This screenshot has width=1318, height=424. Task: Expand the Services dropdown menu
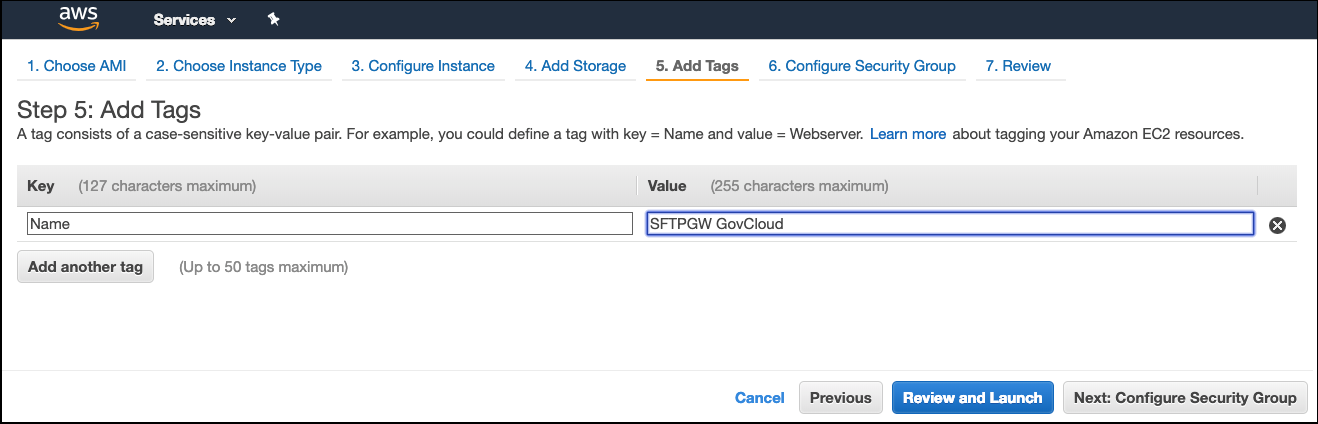pyautogui.click(x=195, y=20)
